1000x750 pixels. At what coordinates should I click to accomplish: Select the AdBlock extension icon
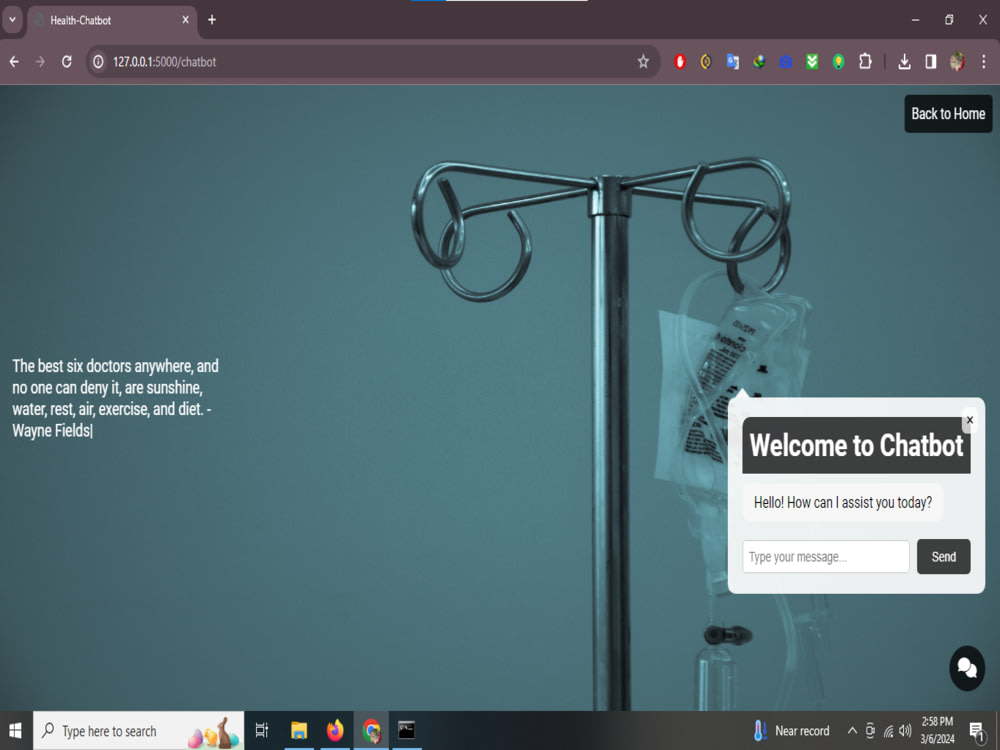pyautogui.click(x=680, y=61)
